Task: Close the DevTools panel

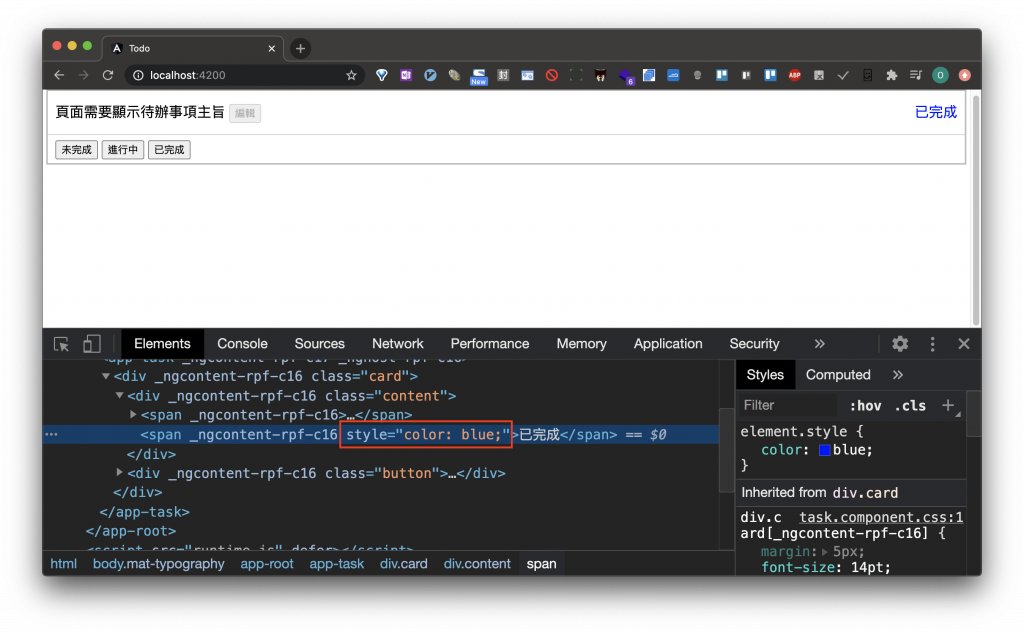Action: (x=964, y=344)
